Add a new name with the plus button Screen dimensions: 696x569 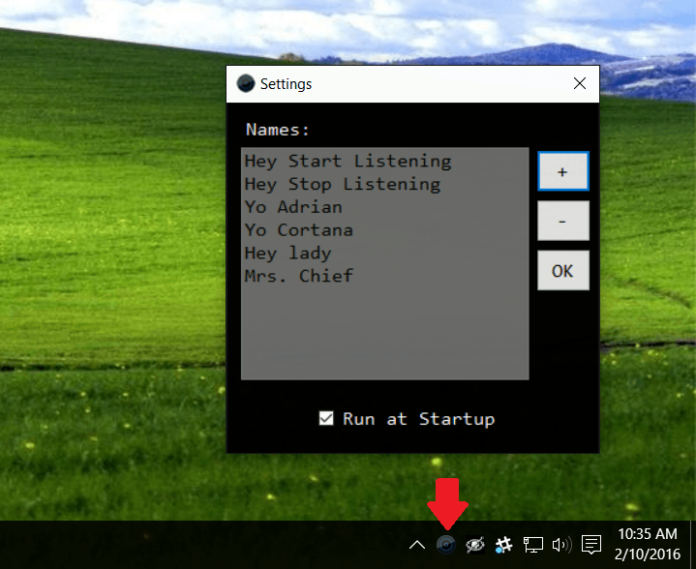click(x=563, y=171)
